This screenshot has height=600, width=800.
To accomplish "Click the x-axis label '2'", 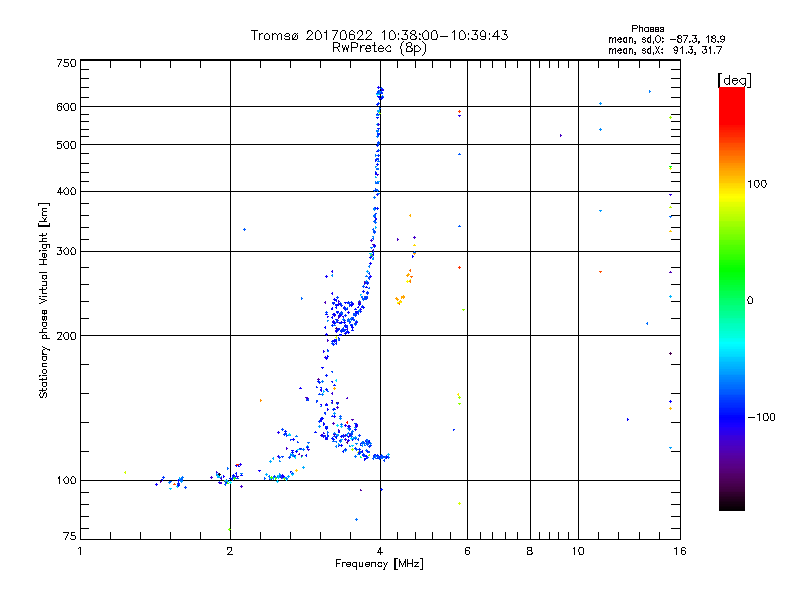I will 230,551.
